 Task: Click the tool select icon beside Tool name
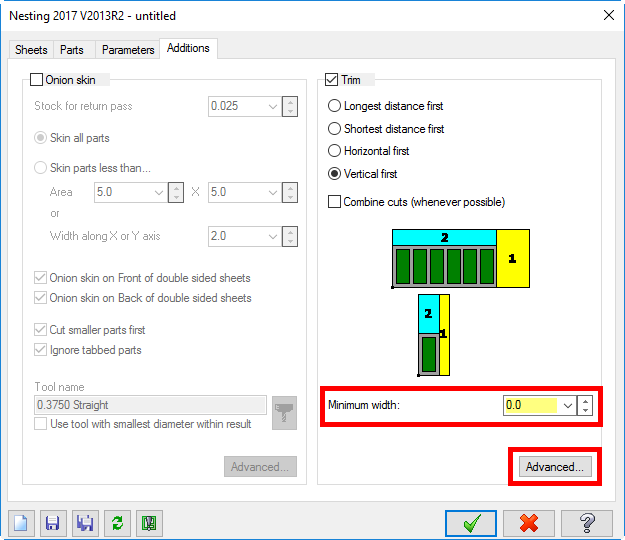point(284,413)
